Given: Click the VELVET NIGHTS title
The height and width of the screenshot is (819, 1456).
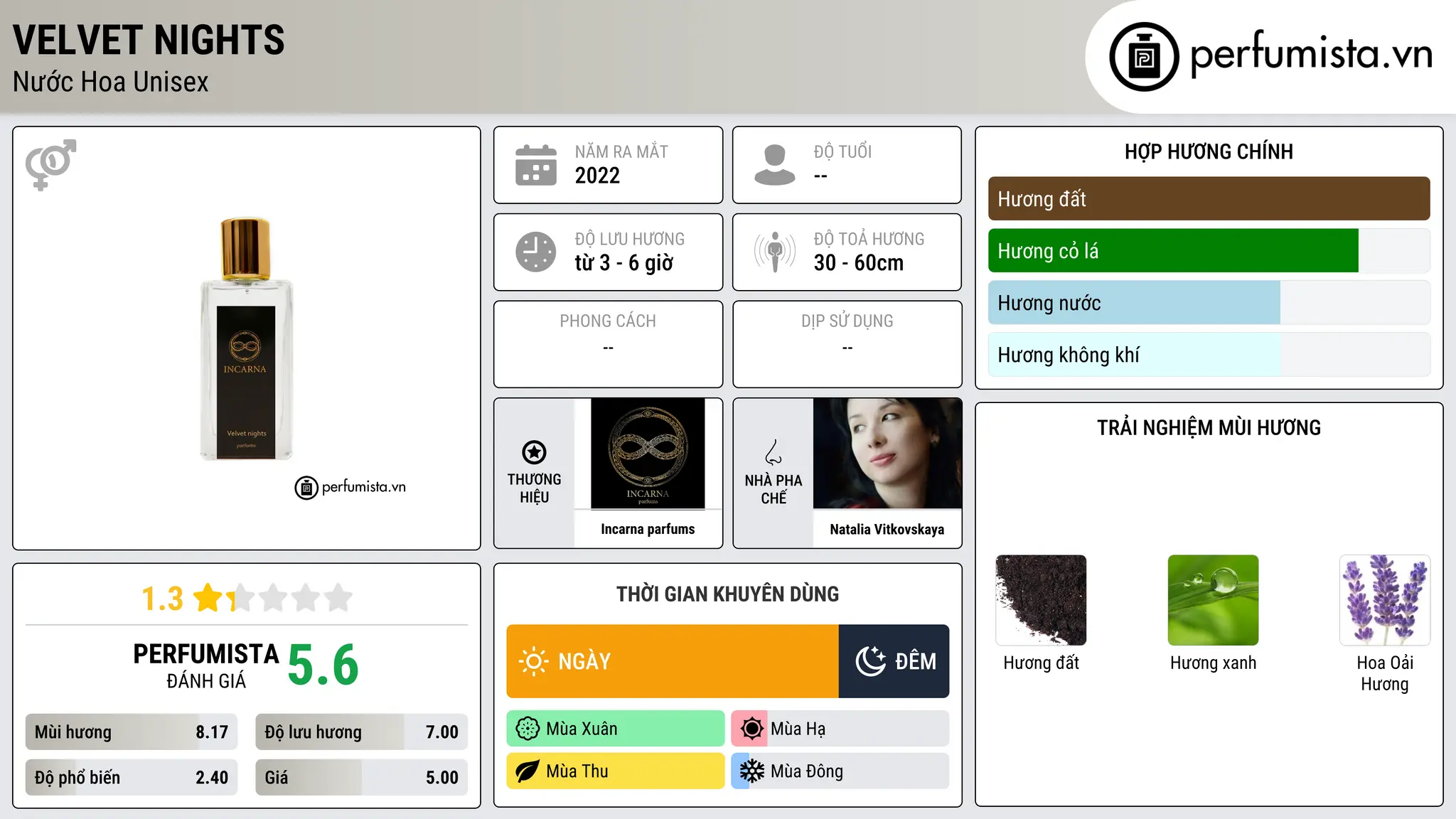Looking at the screenshot, I should 149,40.
